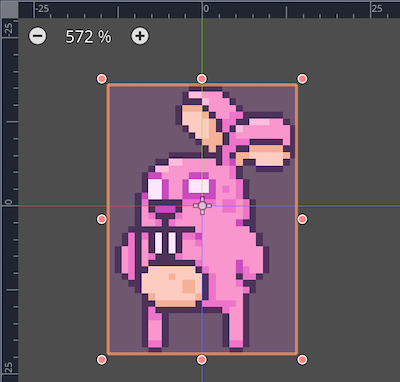Click the bottom-left corner resize handle
This screenshot has width=400, height=382.
click(x=102, y=360)
